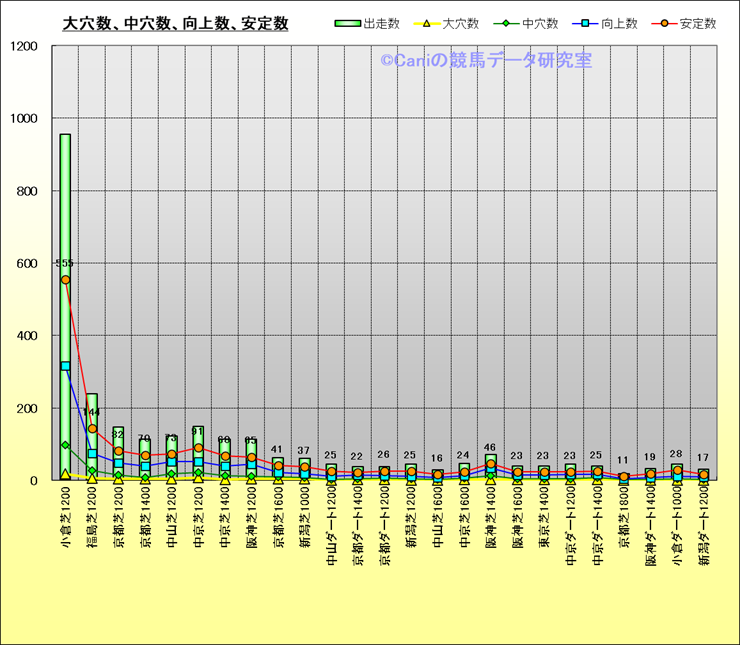Viewport: 740px width, 645px height.
Task: Click the 安定数 legend text label
Action: 697,23
